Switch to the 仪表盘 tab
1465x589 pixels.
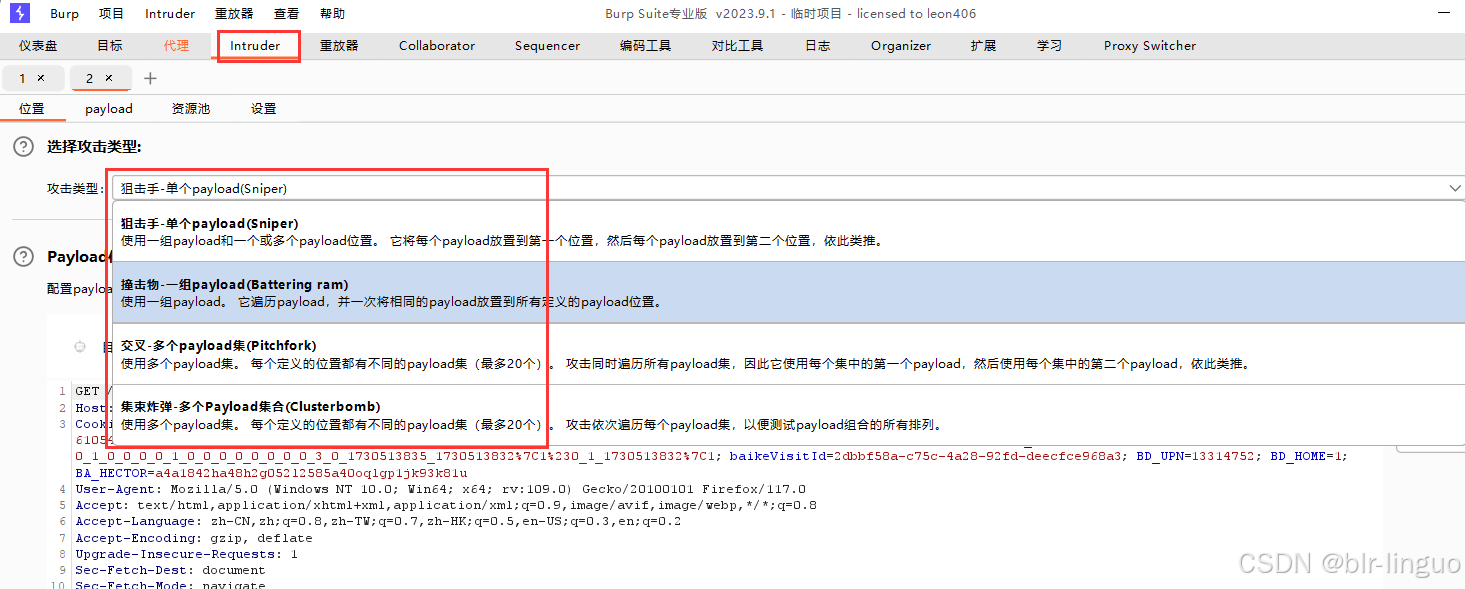(38, 46)
